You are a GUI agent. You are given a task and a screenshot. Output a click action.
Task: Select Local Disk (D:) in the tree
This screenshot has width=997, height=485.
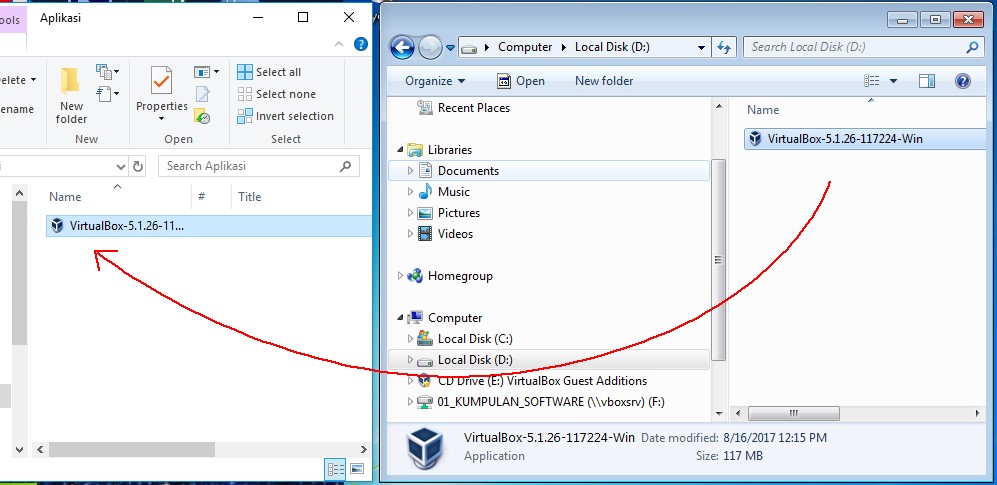click(x=475, y=360)
